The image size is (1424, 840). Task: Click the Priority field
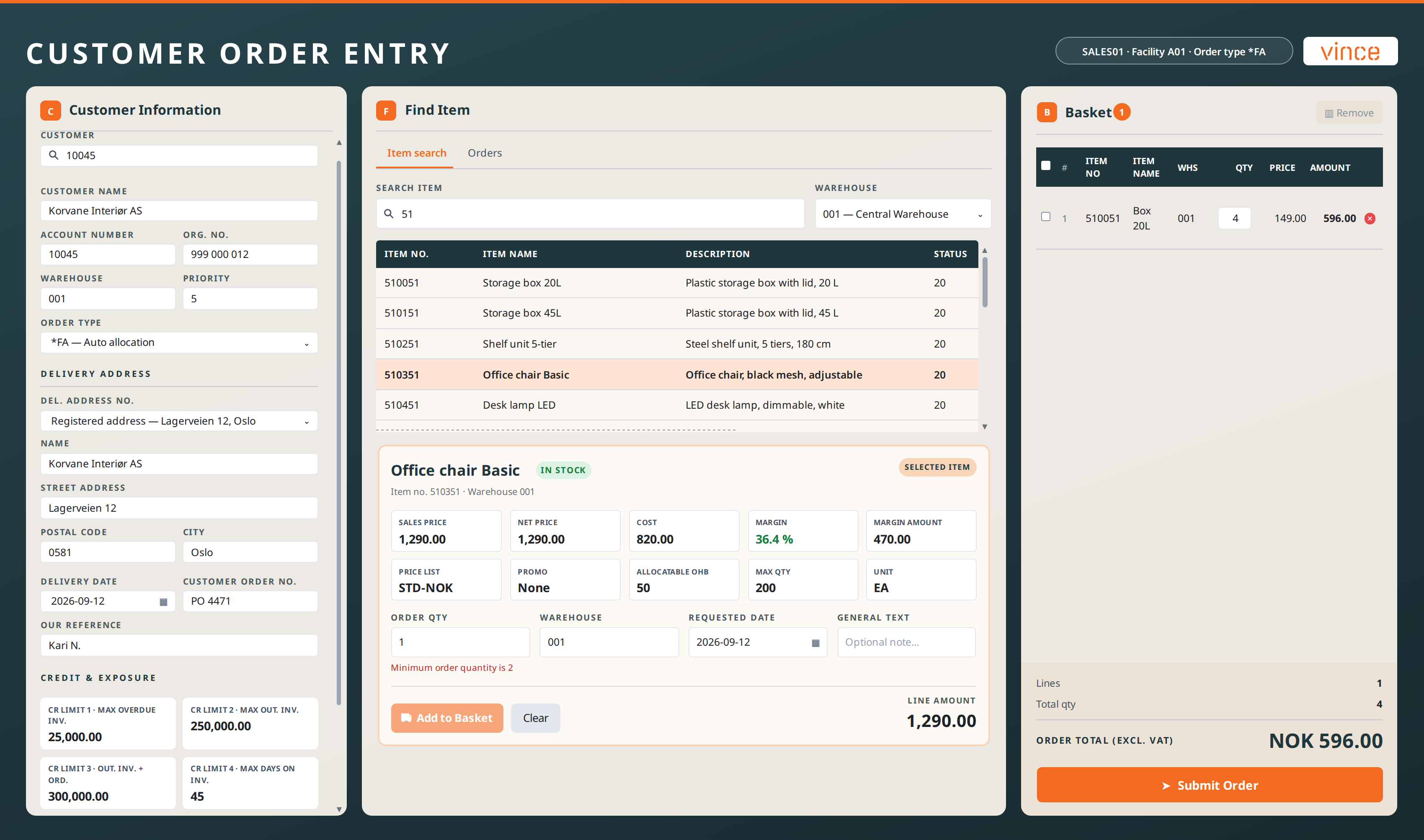[250, 299]
